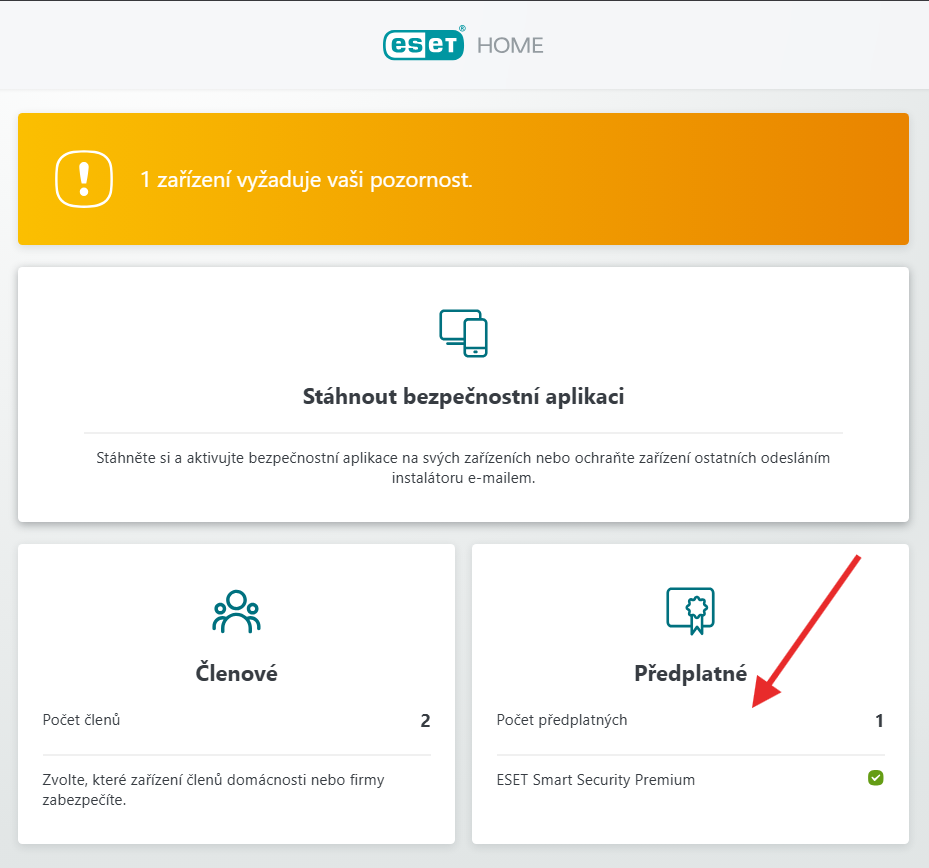929x868 pixels.
Task: Open the device attention warning message
Action: pyautogui.click(x=306, y=180)
